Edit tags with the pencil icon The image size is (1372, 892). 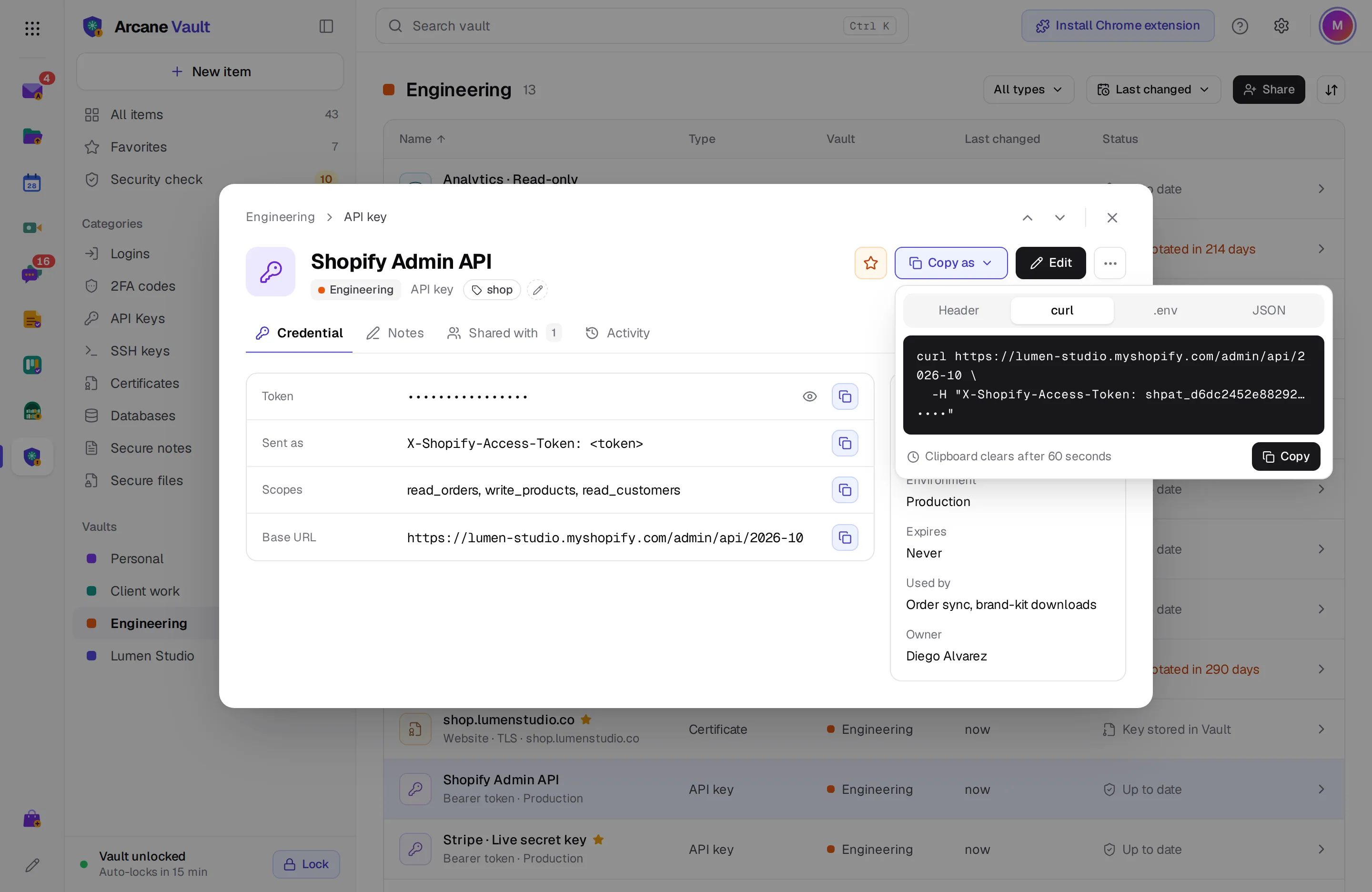click(x=537, y=289)
